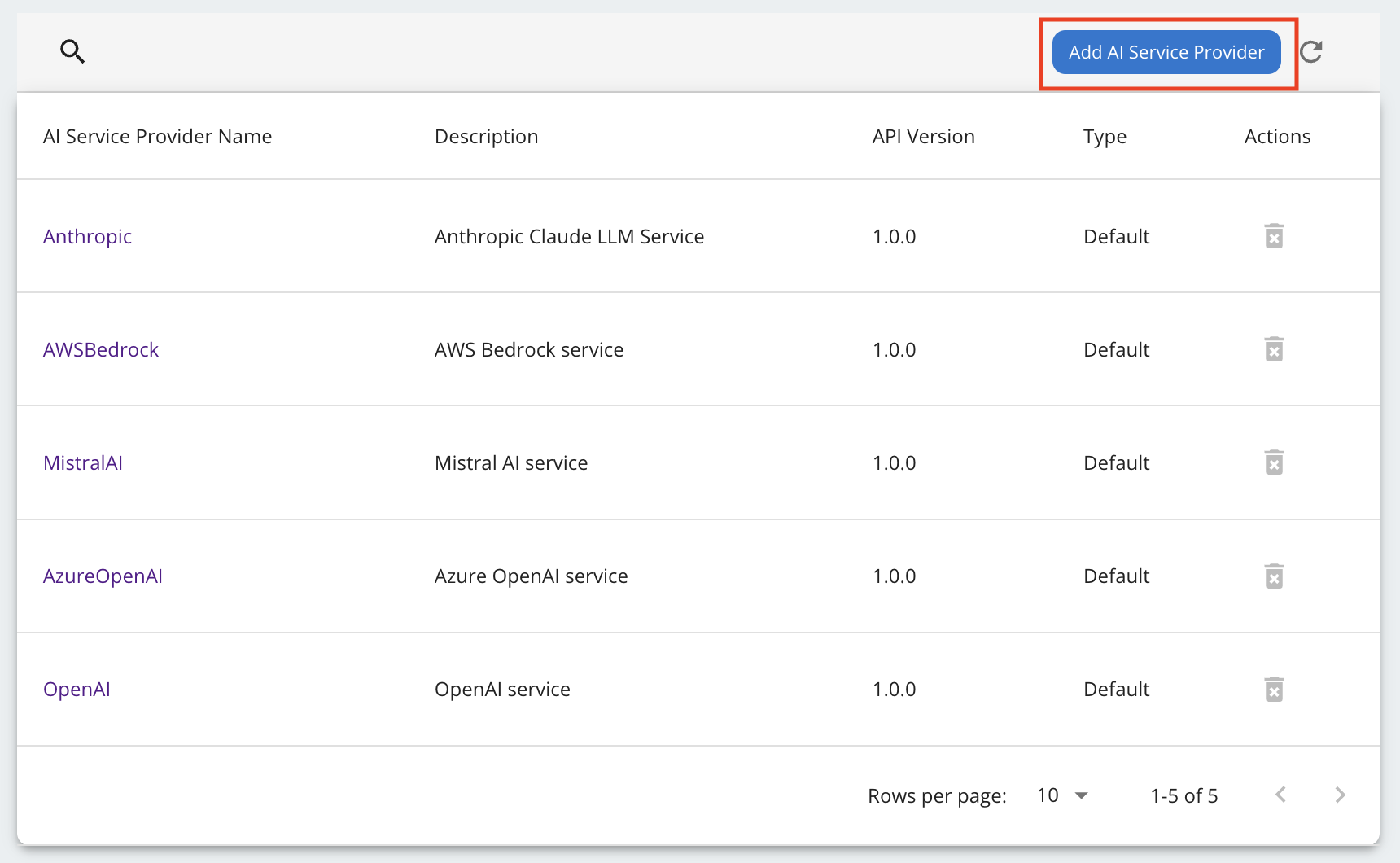Click the refresh icon beside Add button
1400x863 pixels.
coord(1310,52)
